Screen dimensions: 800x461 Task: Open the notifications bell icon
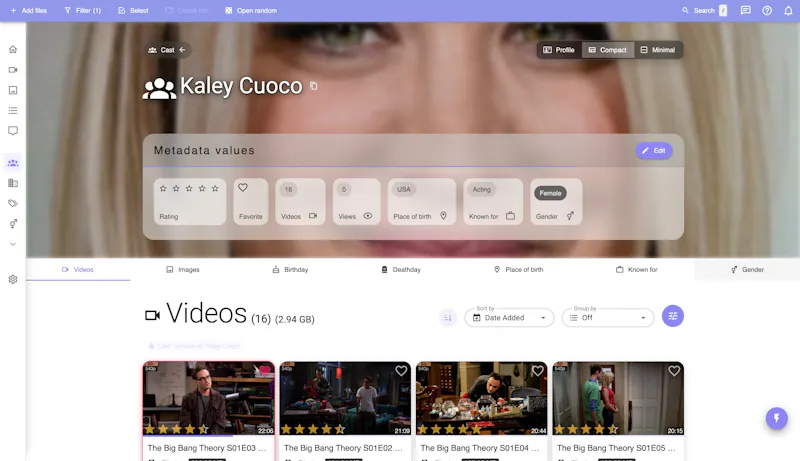(x=788, y=10)
